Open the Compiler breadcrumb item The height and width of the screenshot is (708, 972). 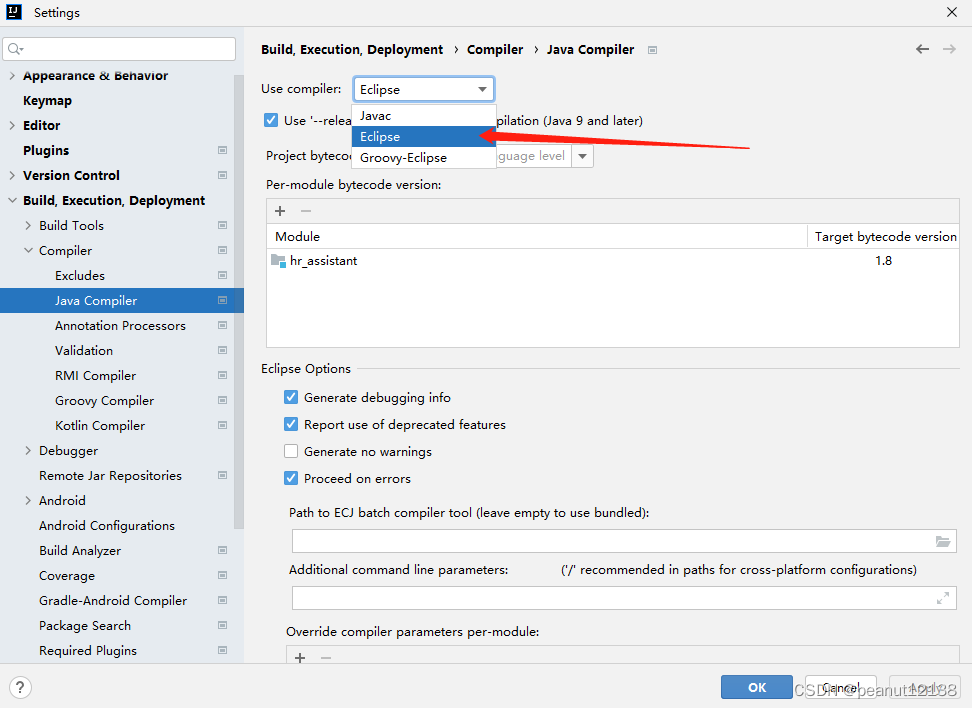[495, 49]
